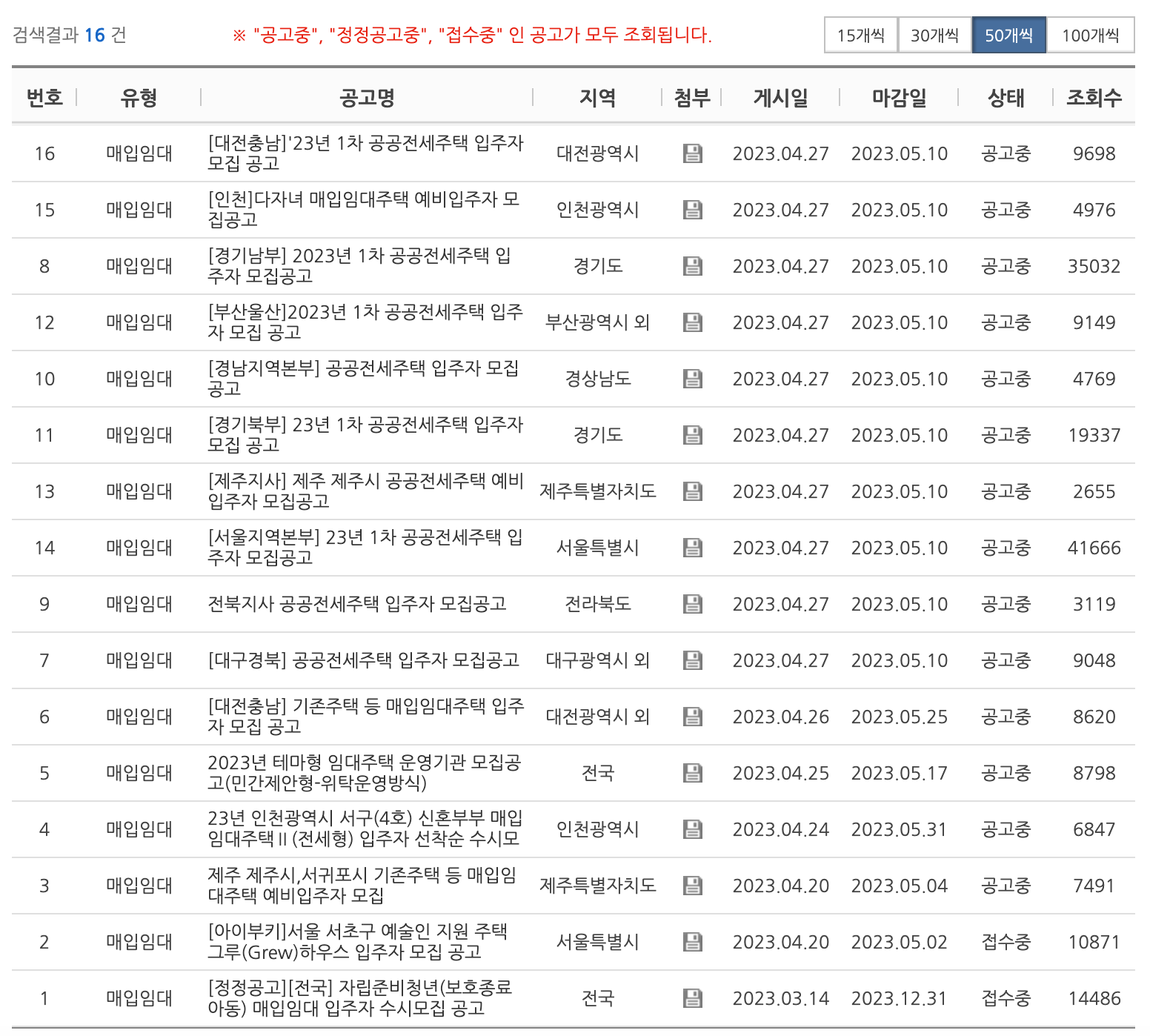Download attachment for 서울지역본부 23년 1차 notice
The width and height of the screenshot is (1150, 1036).
click(x=692, y=548)
